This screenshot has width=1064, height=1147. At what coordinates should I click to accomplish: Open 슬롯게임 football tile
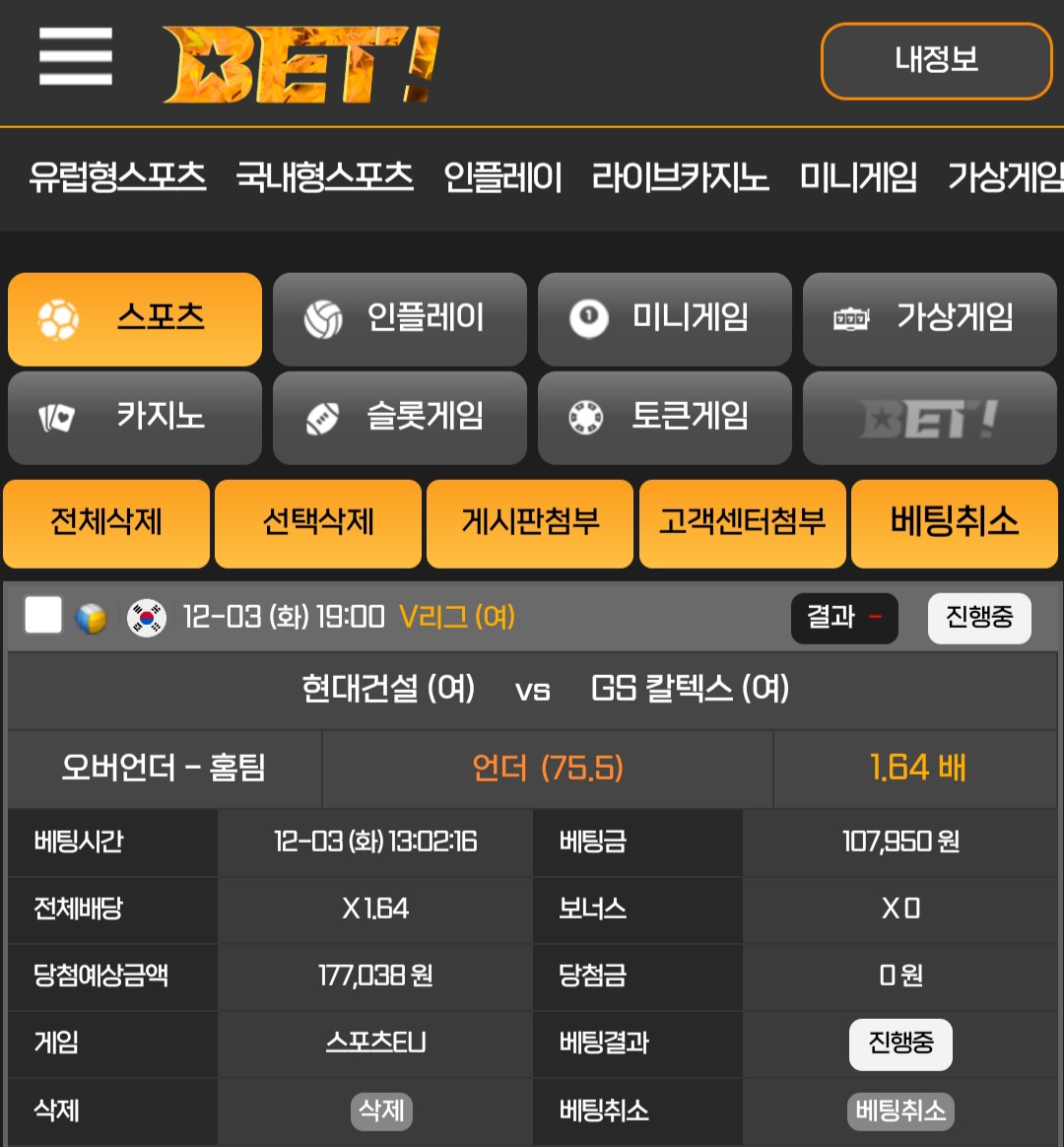click(399, 418)
